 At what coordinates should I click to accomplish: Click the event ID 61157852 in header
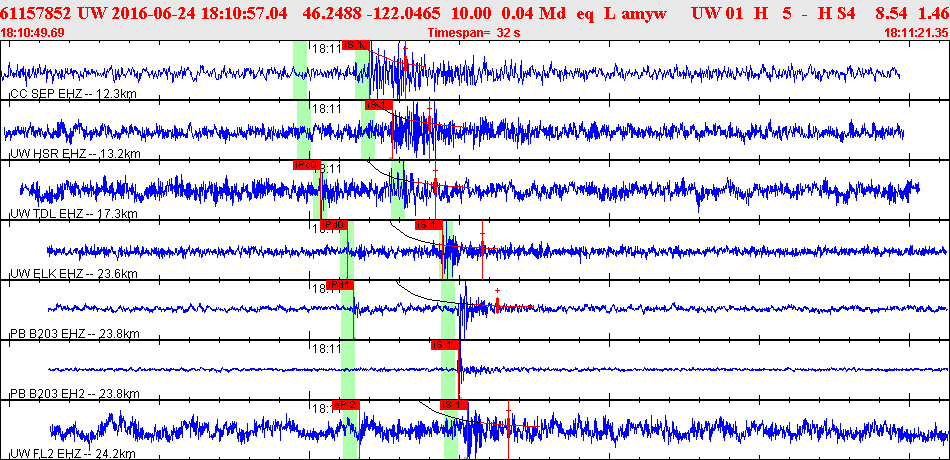[x=35, y=12]
